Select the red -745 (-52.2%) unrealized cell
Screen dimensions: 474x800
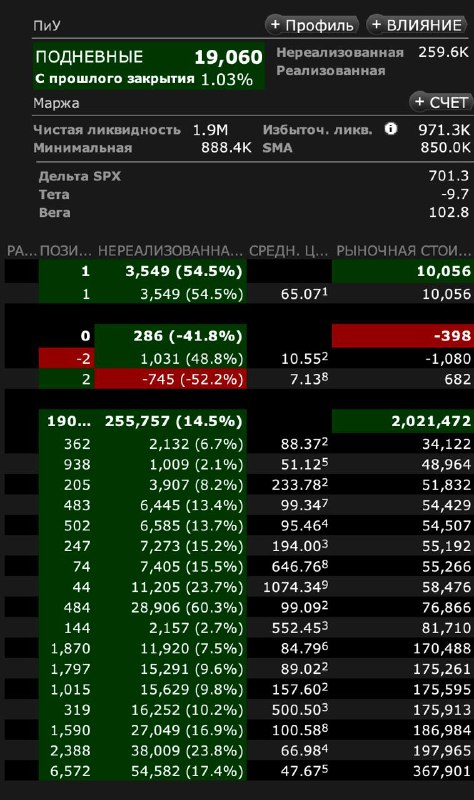pos(170,379)
